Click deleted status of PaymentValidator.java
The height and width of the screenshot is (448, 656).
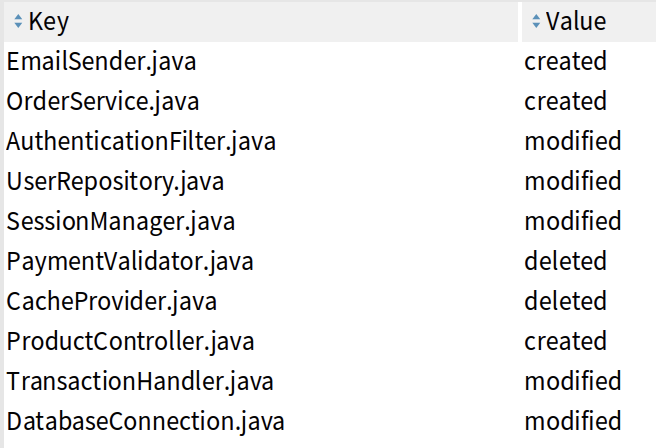[565, 261]
